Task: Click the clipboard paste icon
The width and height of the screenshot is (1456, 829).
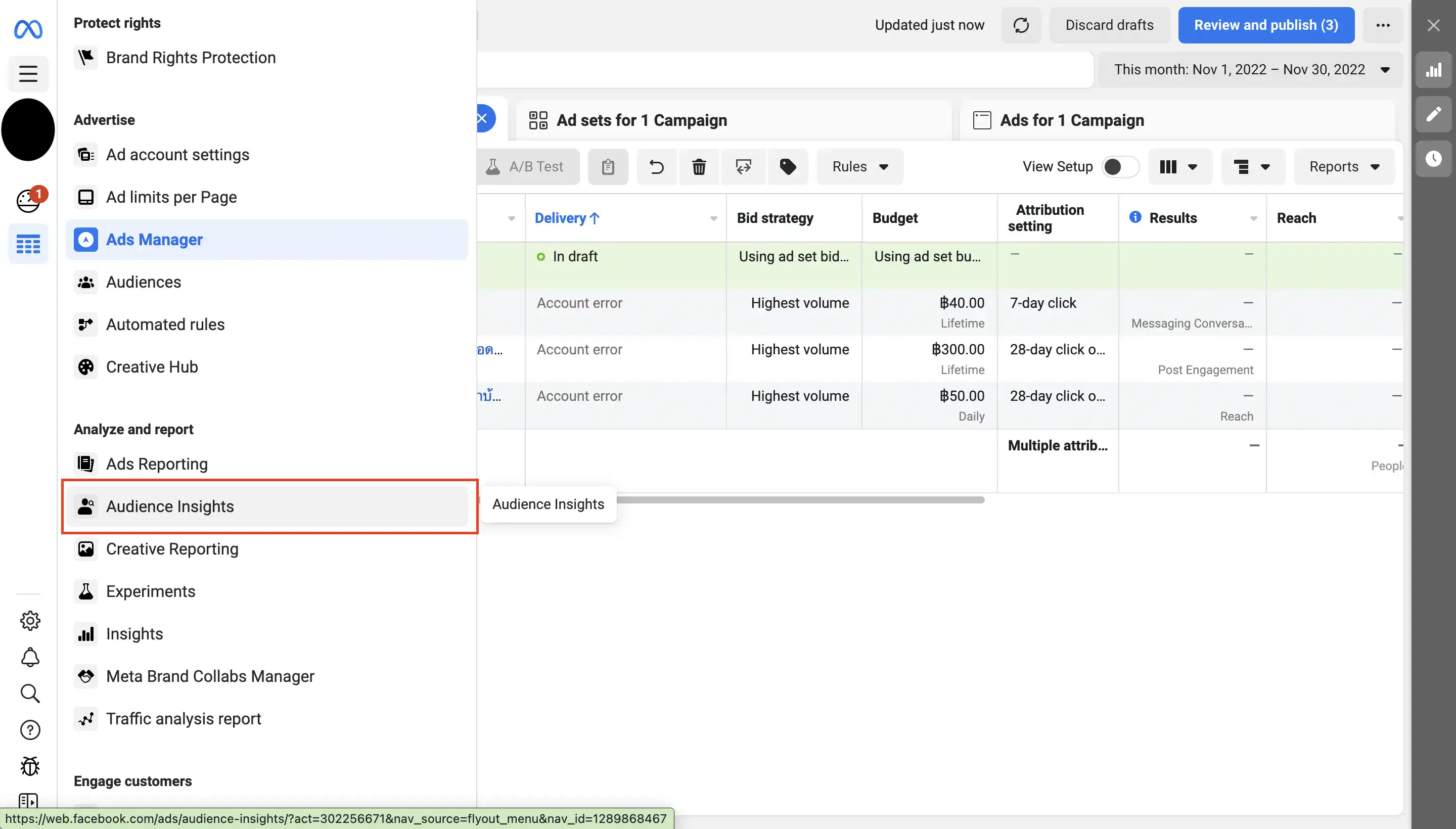Action: (x=607, y=166)
